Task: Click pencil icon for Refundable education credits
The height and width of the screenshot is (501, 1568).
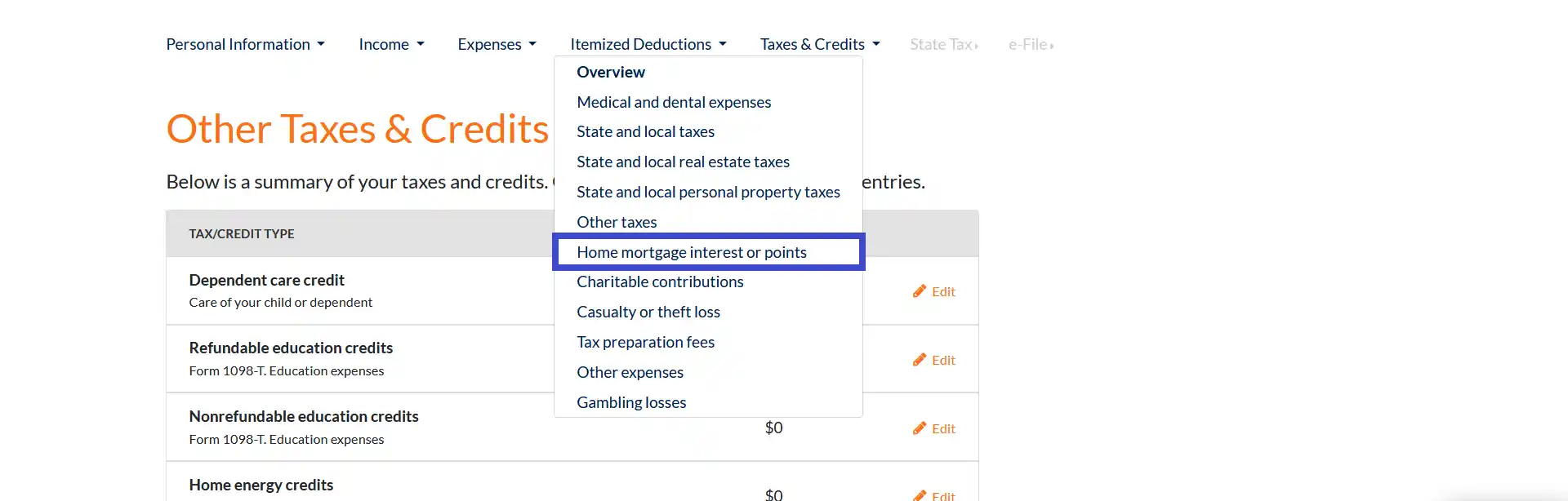Action: pos(920,360)
